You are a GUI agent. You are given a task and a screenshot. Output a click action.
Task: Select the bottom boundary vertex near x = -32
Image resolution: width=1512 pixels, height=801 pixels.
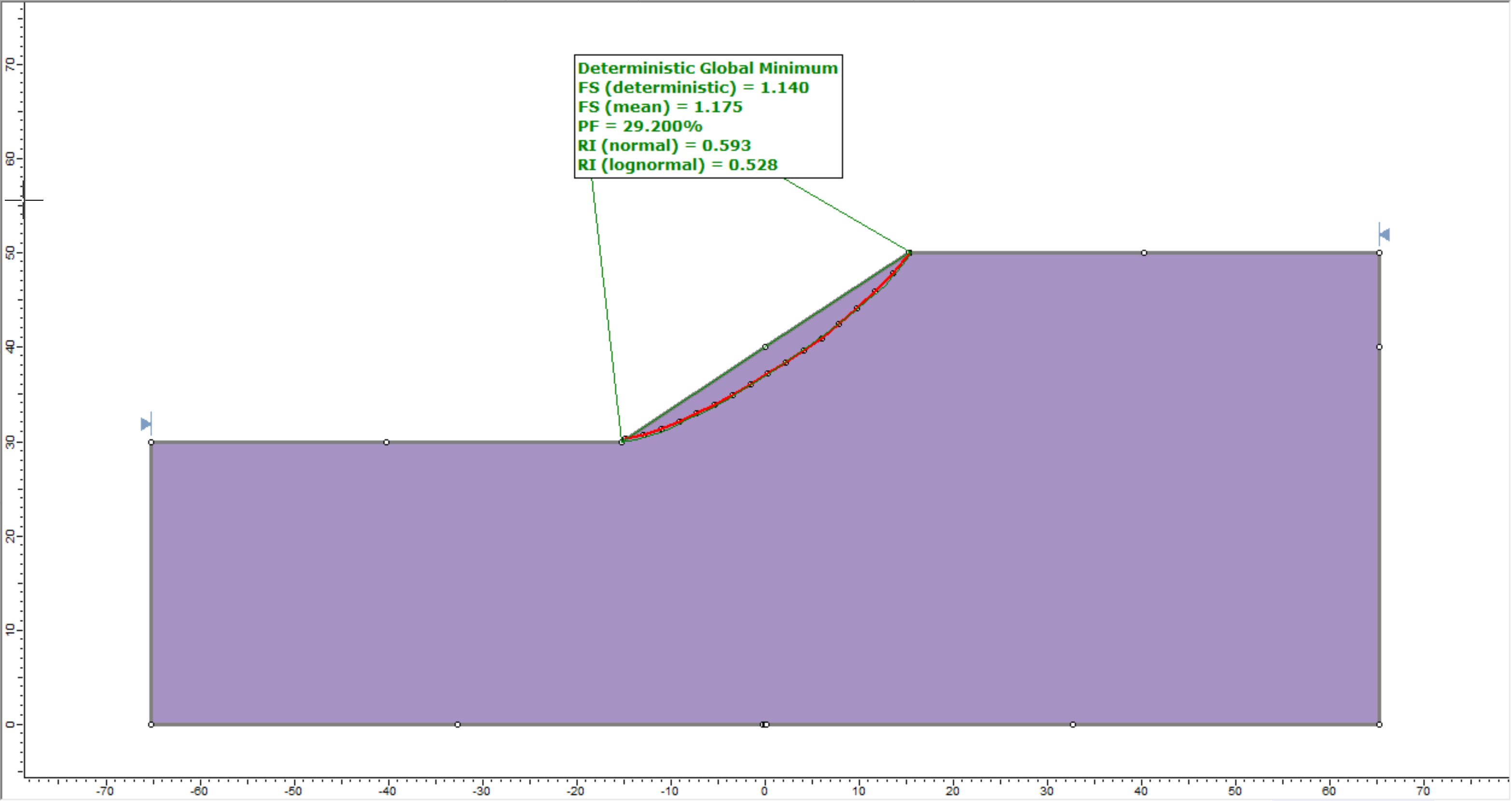458,725
